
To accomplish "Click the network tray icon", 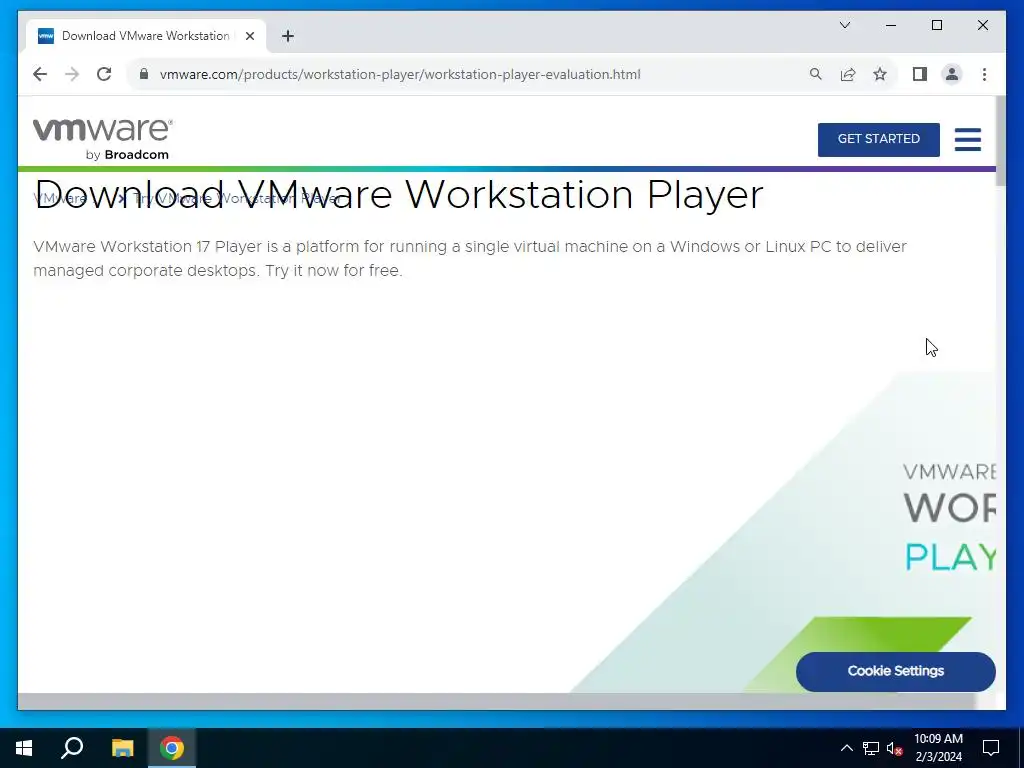I will (x=871, y=748).
